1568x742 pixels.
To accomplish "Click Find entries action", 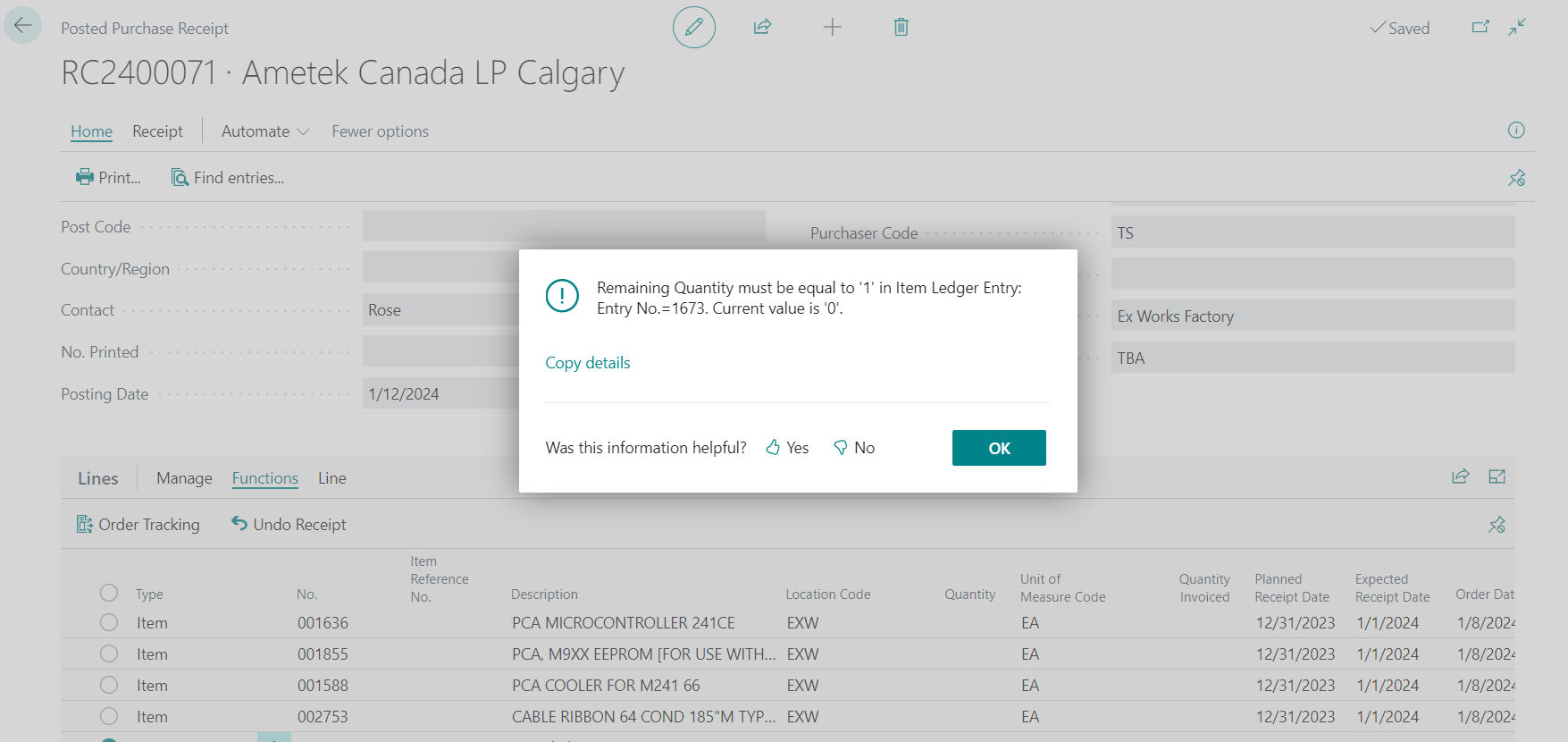I will [228, 178].
